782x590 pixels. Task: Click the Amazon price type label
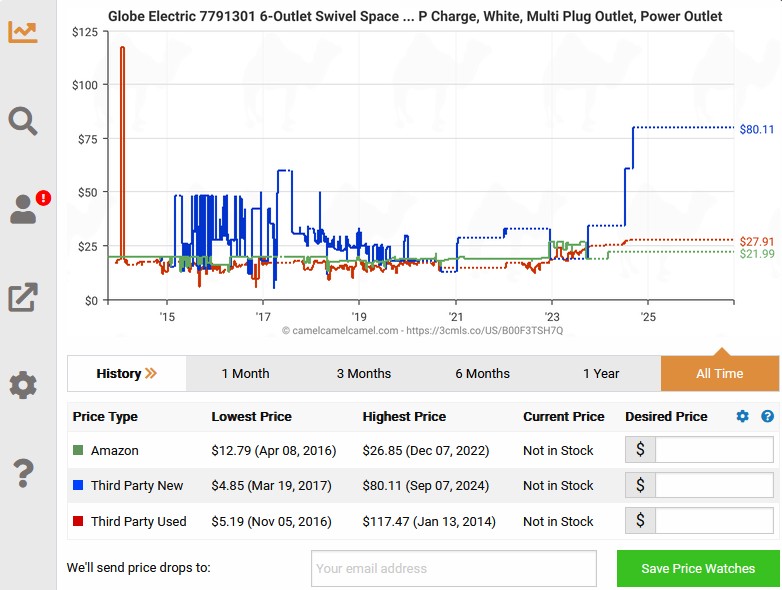[x=115, y=451]
